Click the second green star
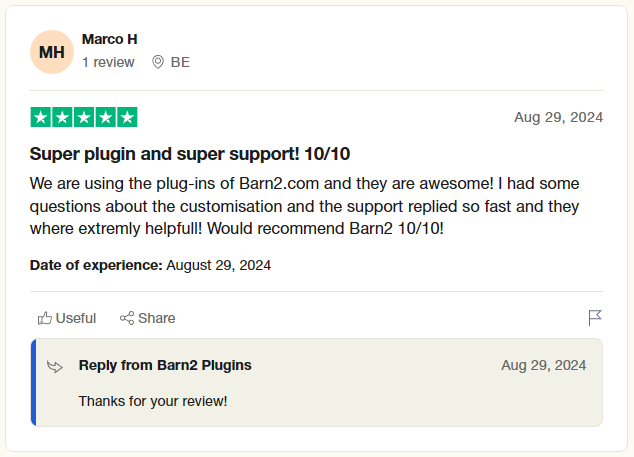 click(x=62, y=117)
